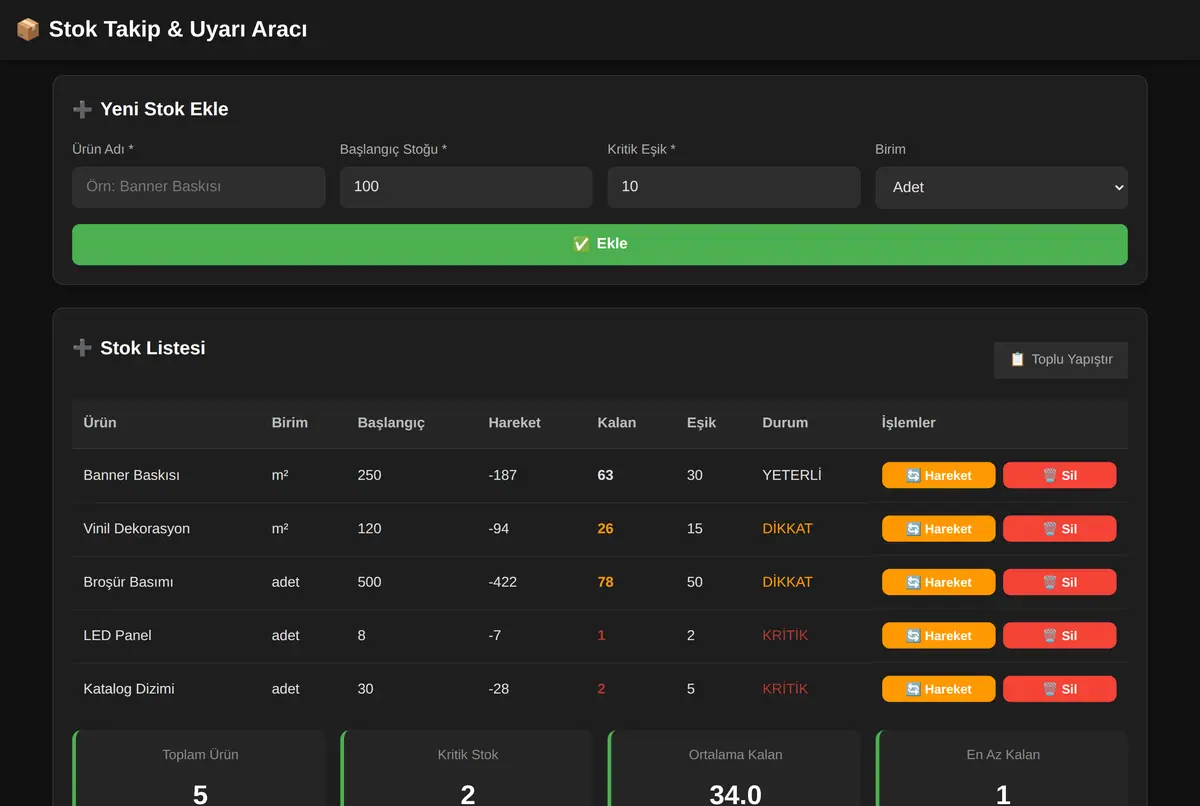The image size is (1200, 806).
Task: Click the Kalan column header
Action: click(x=616, y=423)
